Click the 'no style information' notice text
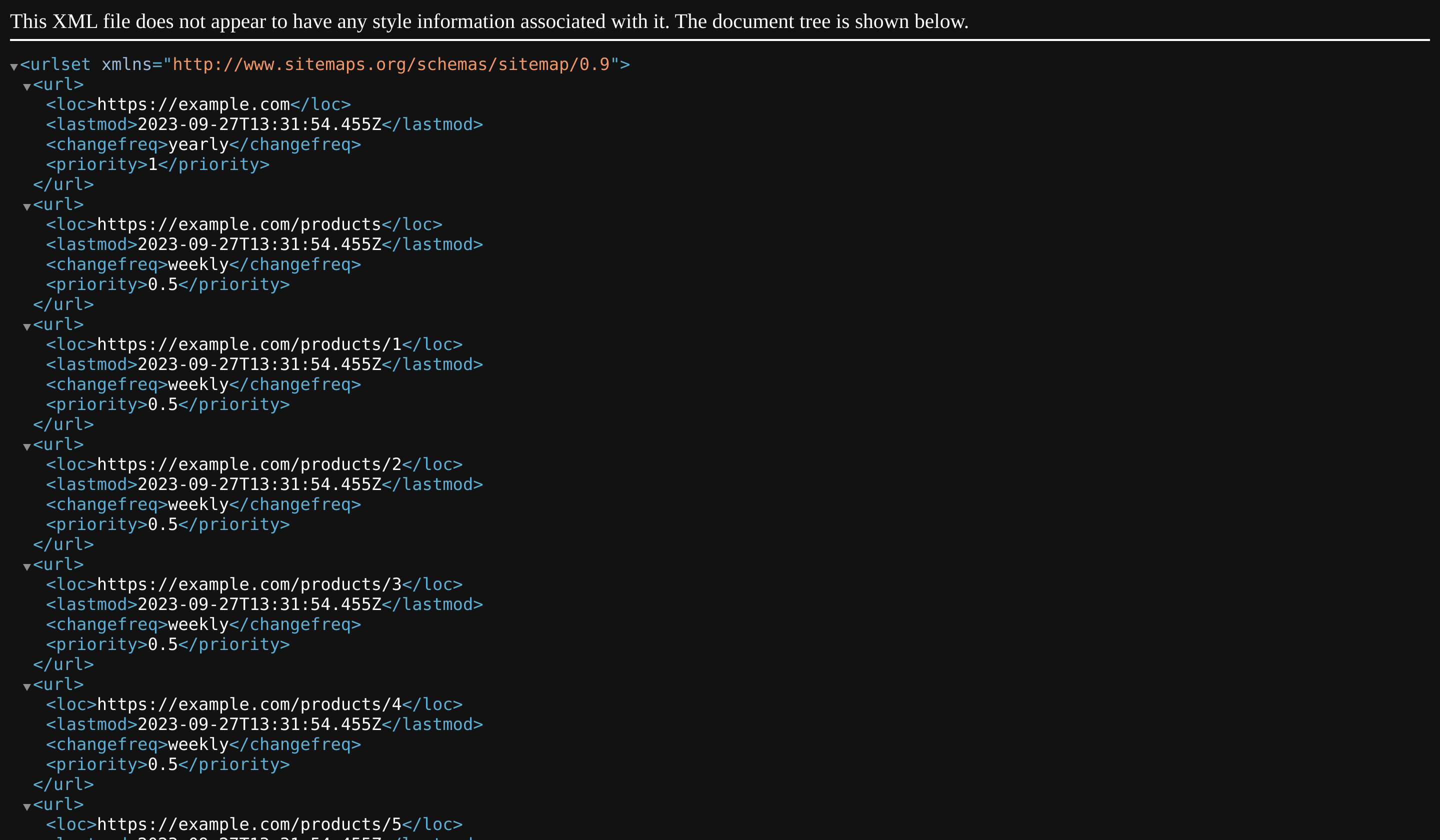The image size is (1440, 840). [489, 21]
